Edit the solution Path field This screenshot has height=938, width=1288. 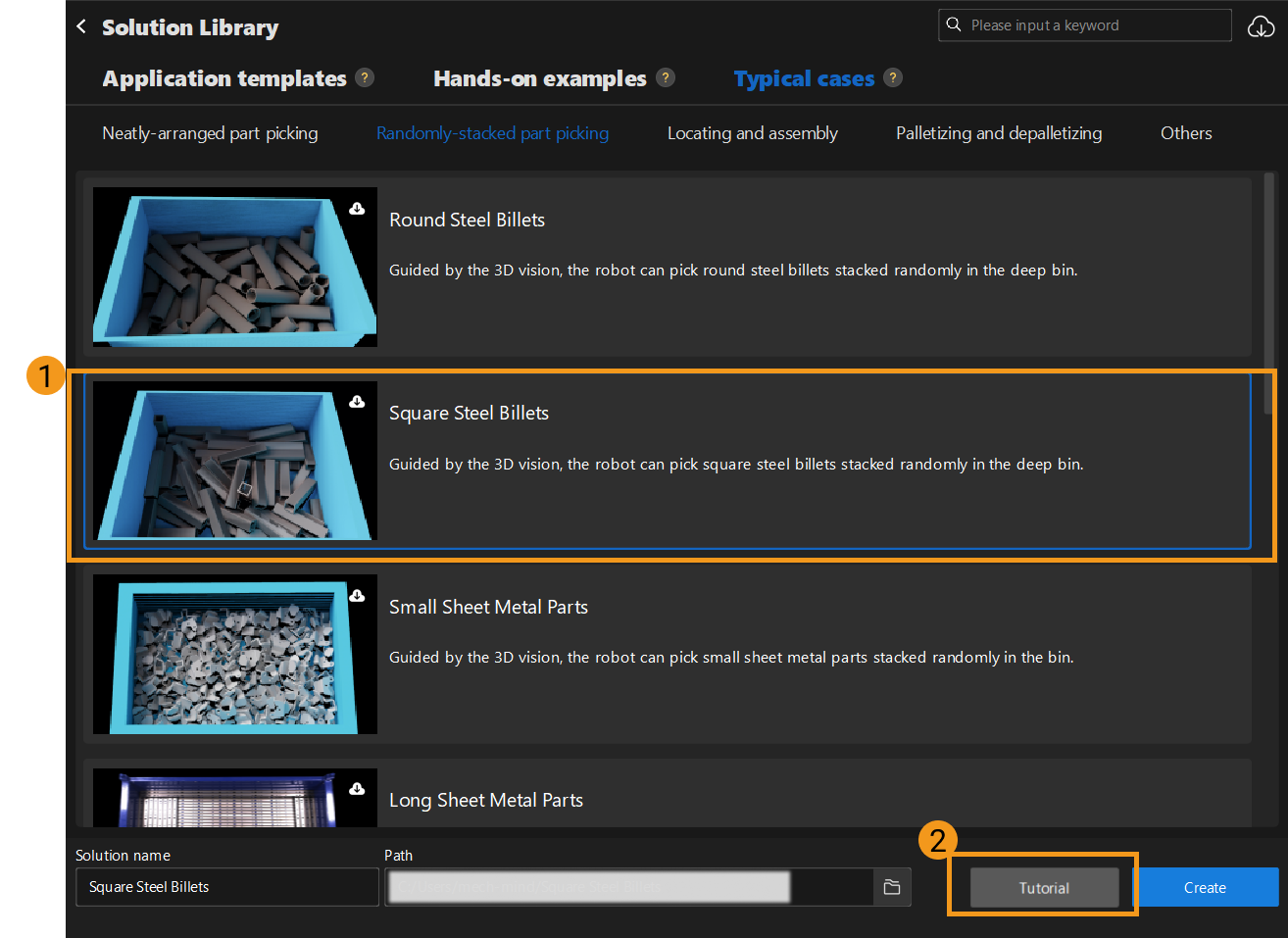tap(629, 887)
